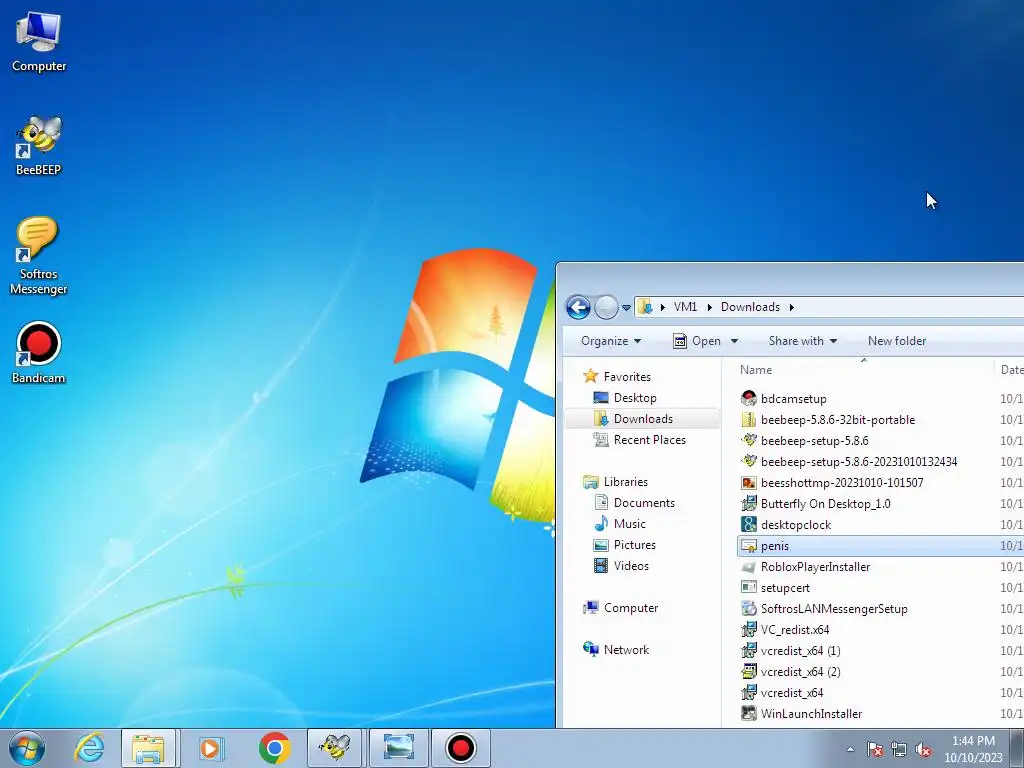Screen dimensions: 1024x768
Task: Select the BeeBEEP desktop shortcut
Action: tap(39, 145)
